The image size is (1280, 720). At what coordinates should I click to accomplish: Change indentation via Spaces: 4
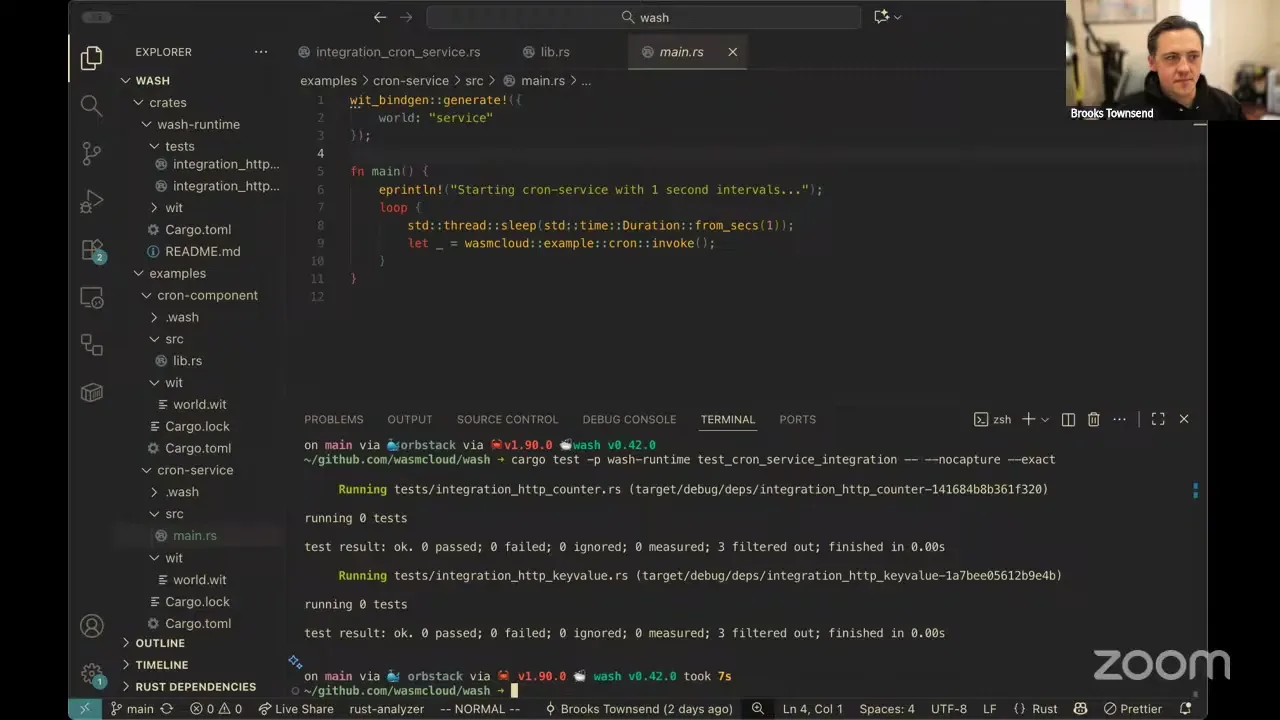[887, 708]
